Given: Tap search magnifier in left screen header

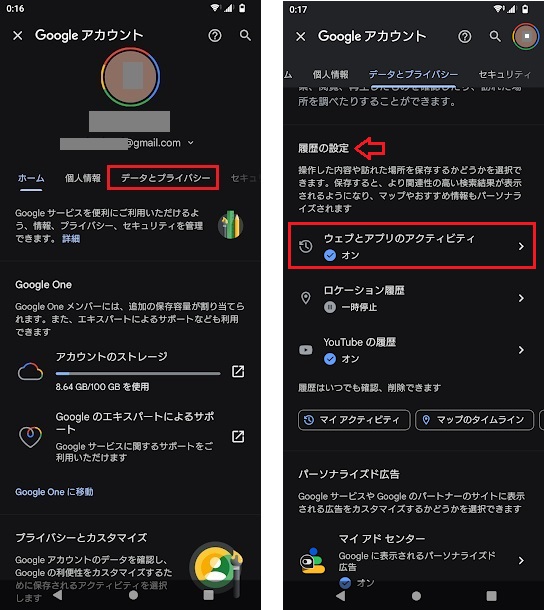Looking at the screenshot, I should tap(245, 35).
